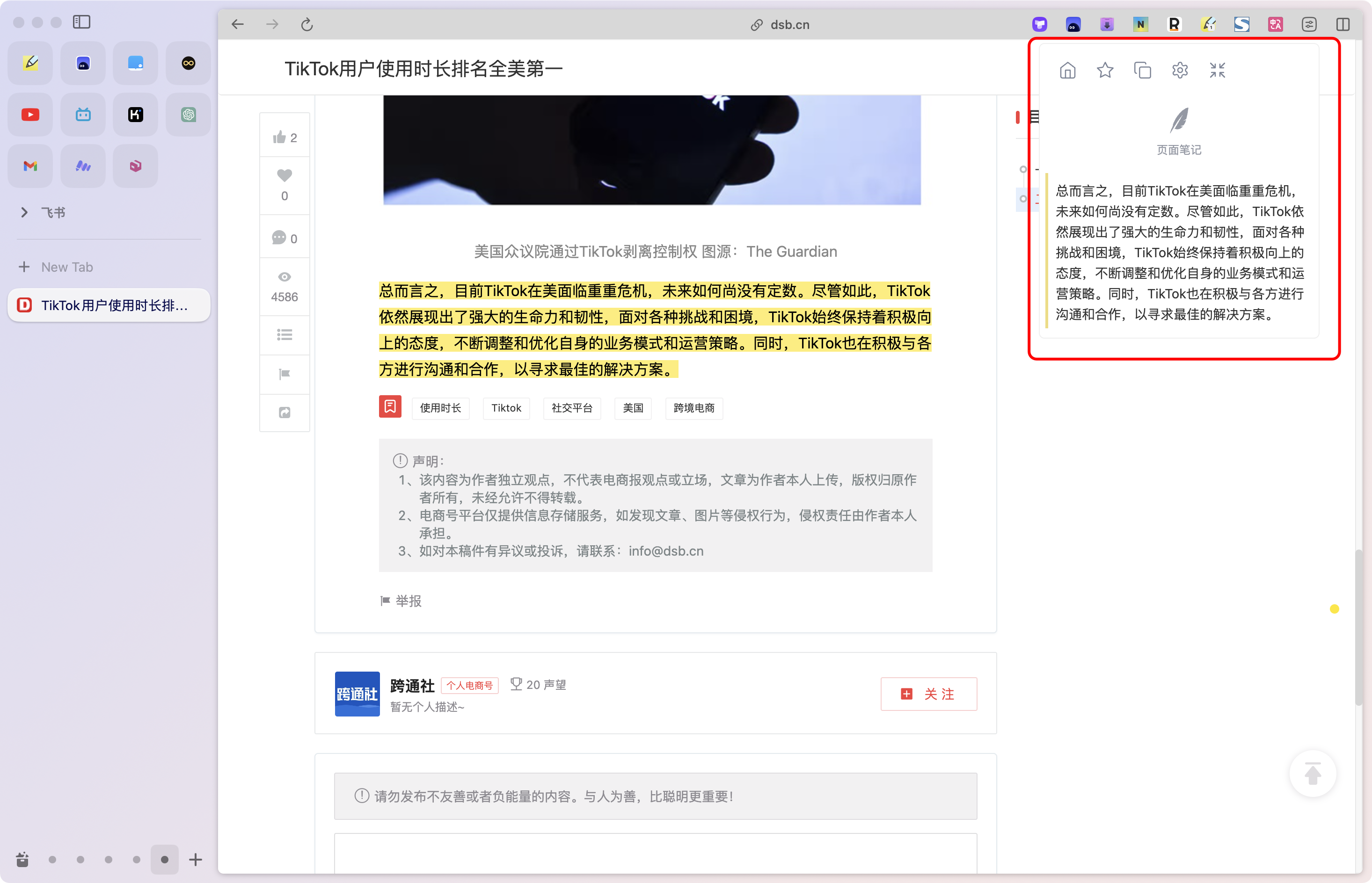Image resolution: width=1372 pixels, height=883 pixels.
Task: Click the star icon in notes popup
Action: (1105, 70)
